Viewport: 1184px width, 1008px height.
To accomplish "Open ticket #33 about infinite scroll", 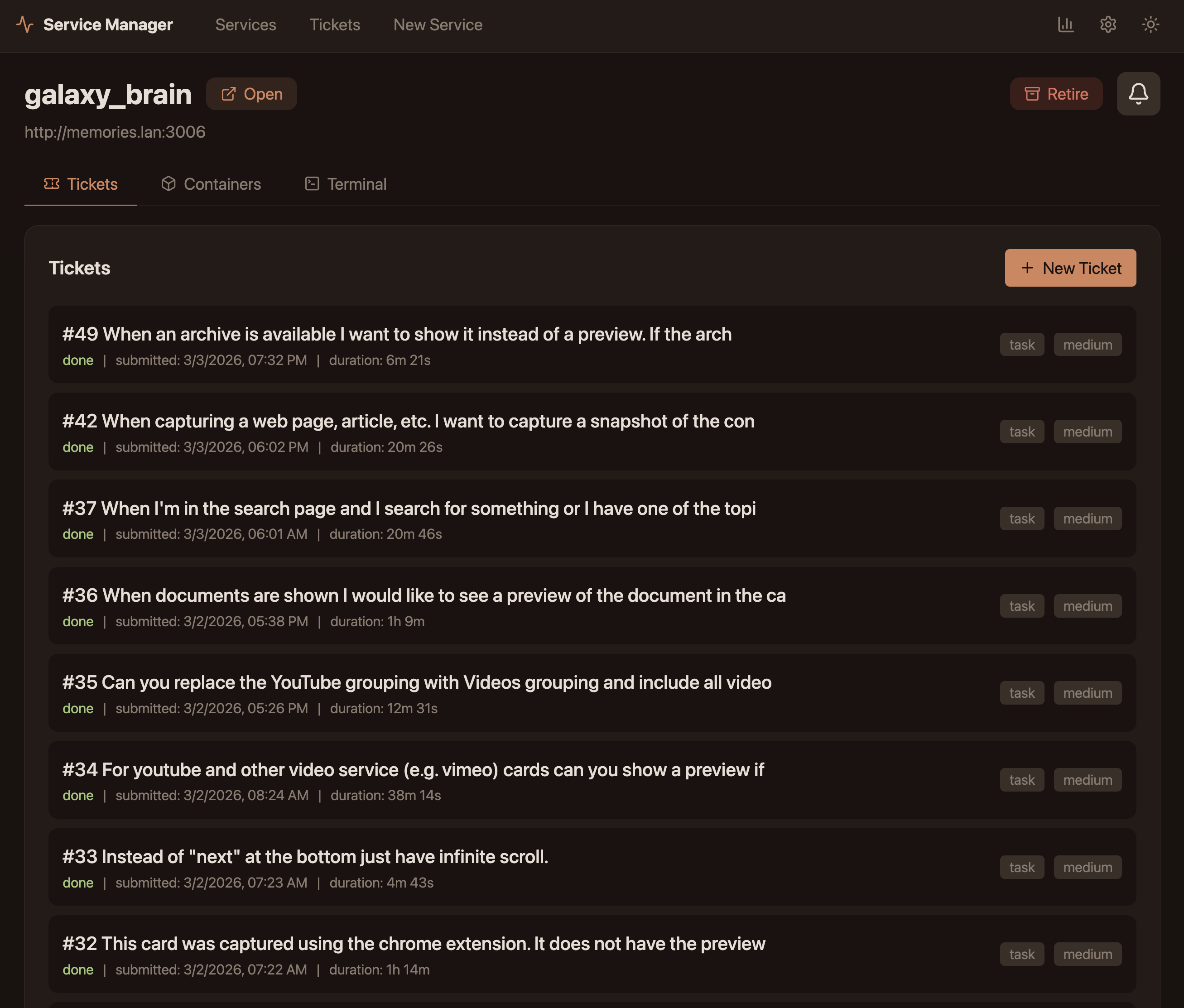I will point(305,857).
